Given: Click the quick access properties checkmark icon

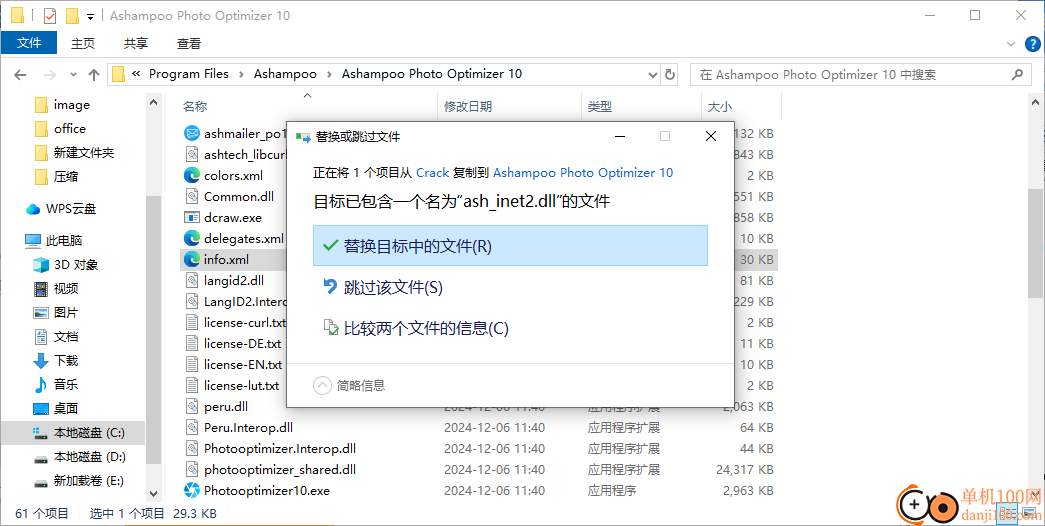Looking at the screenshot, I should [50, 15].
